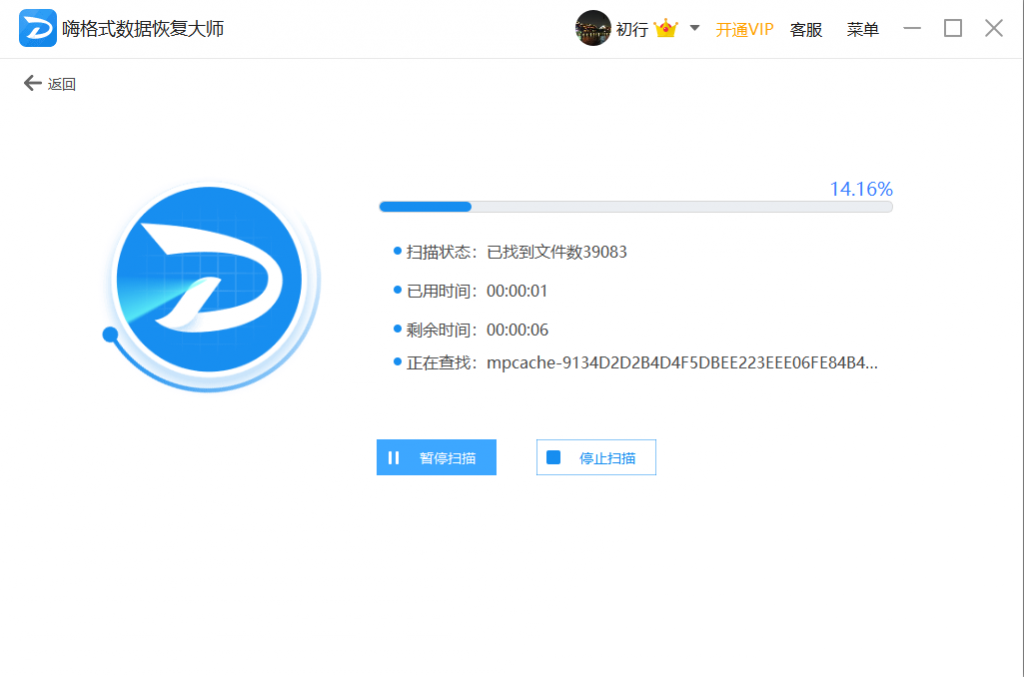Screen dimensions: 1024x677
Task: Click the 14.16% percentage text
Action: (x=861, y=189)
